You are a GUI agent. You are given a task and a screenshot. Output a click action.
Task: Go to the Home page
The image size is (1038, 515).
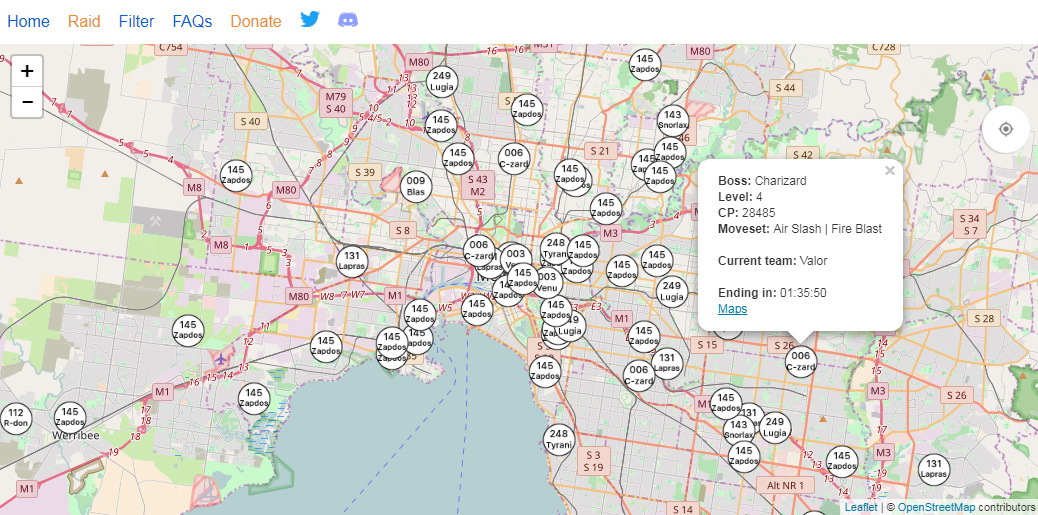(28, 22)
